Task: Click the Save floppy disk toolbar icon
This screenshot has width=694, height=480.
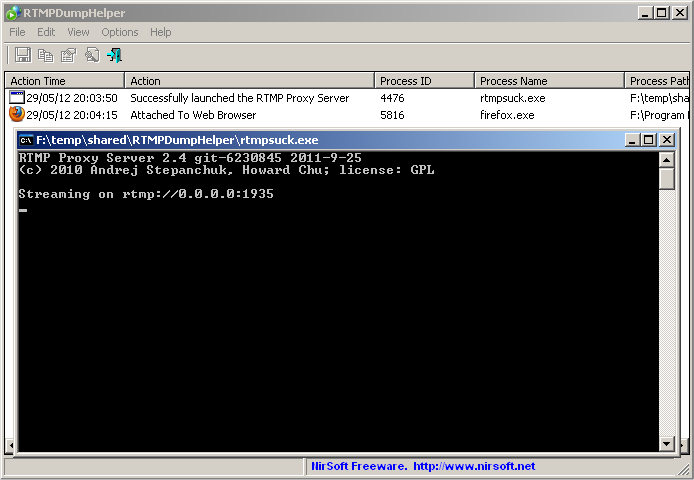Action: [23, 55]
